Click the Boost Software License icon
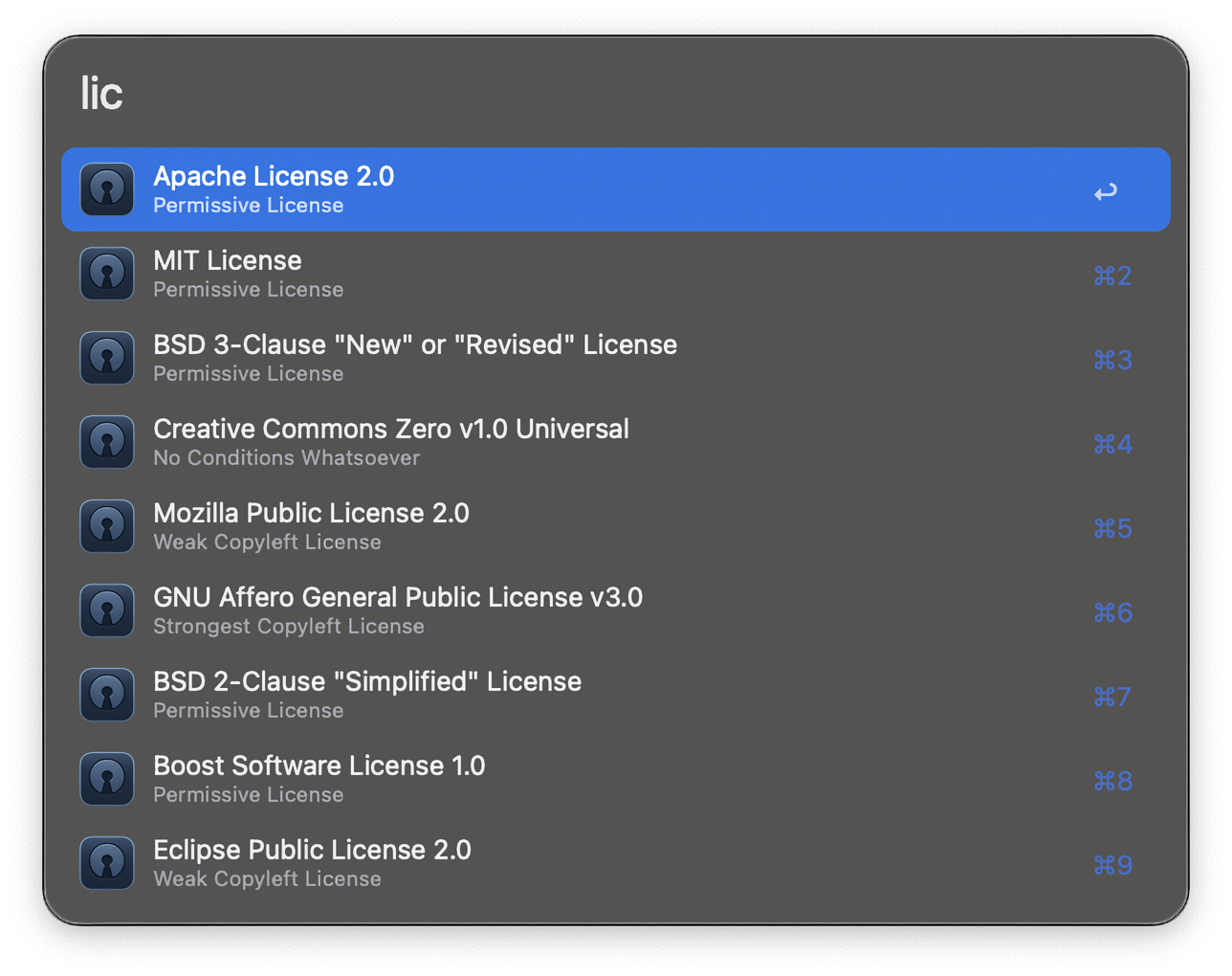 (106, 778)
